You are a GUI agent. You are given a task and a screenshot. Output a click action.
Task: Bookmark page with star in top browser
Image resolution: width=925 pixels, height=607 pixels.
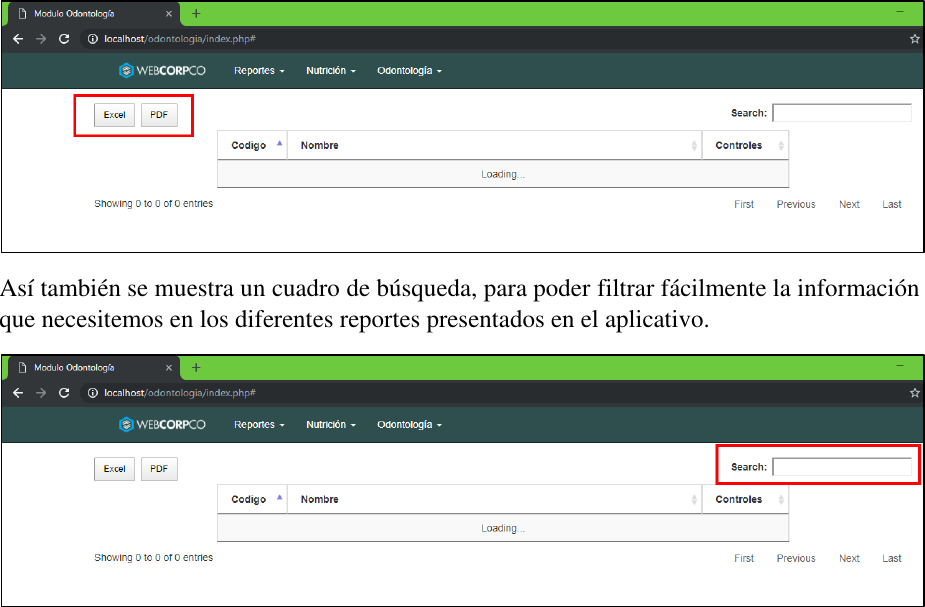click(914, 39)
